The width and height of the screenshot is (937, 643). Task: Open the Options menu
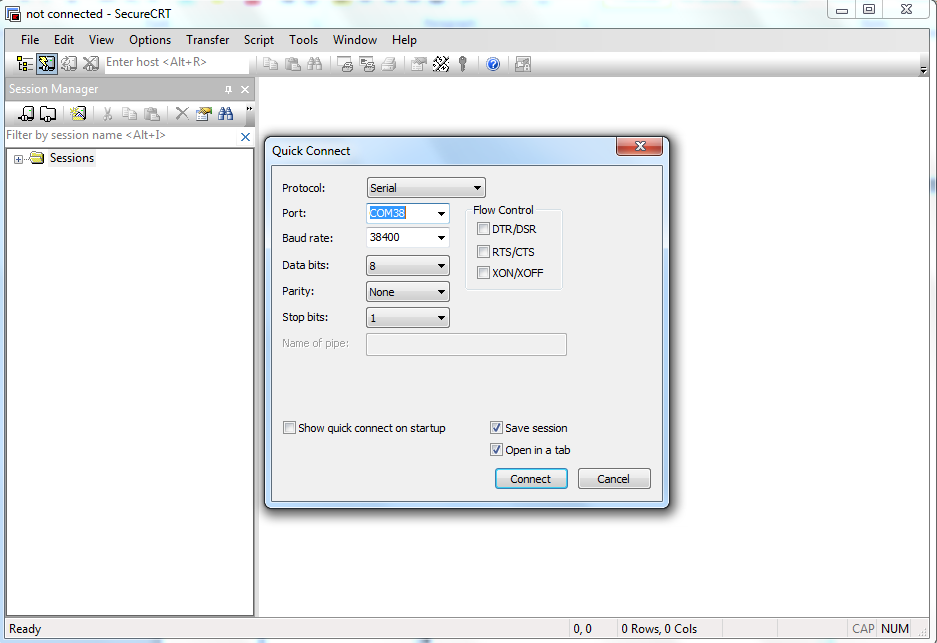pyautogui.click(x=150, y=40)
